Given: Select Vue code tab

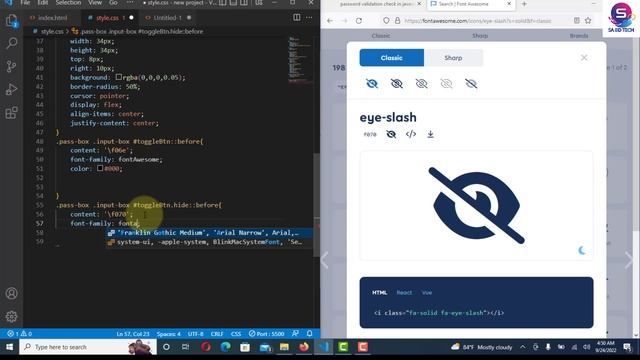Looking at the screenshot, I should pos(427,292).
